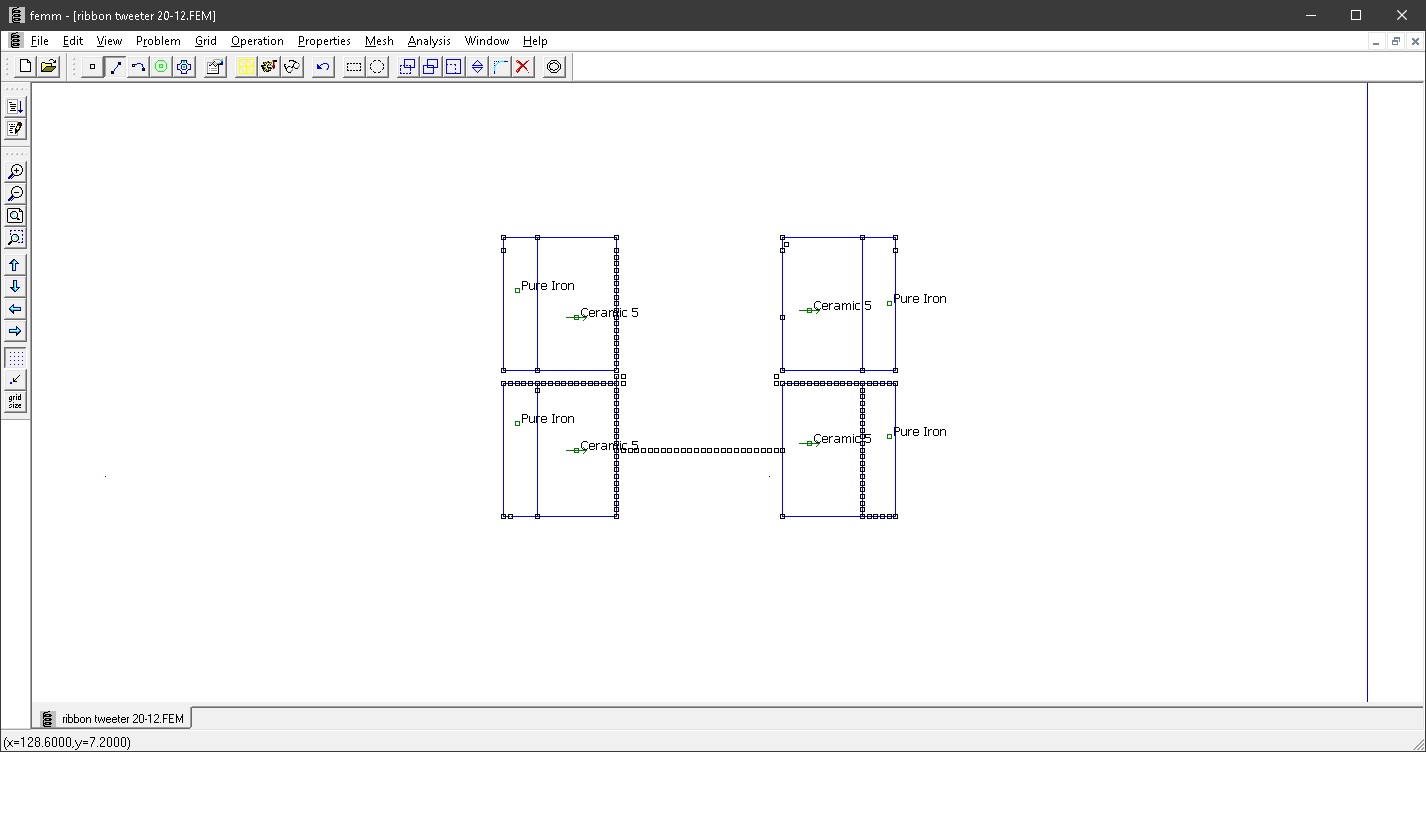Open the File menu
The image size is (1426, 815).
(39, 41)
